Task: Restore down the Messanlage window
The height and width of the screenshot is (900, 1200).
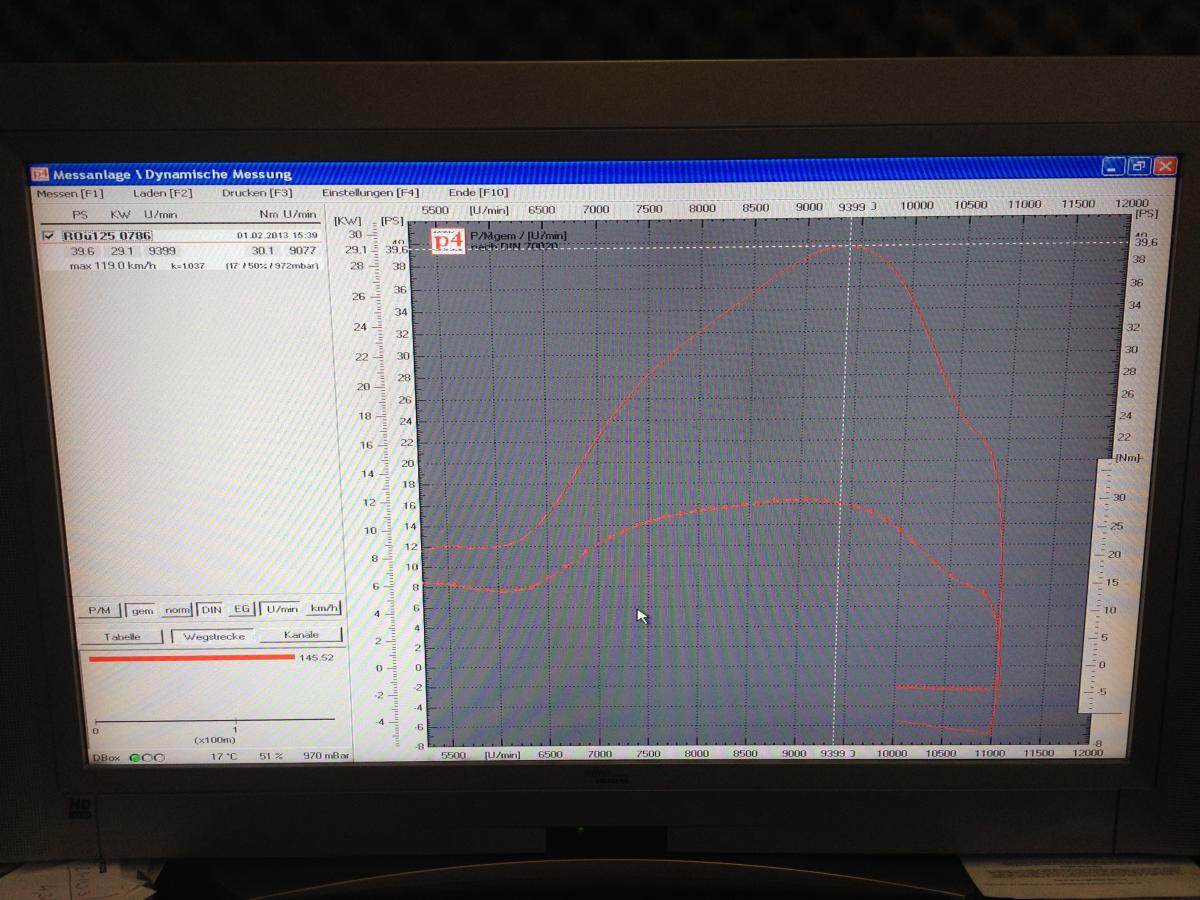Action: click(1139, 167)
